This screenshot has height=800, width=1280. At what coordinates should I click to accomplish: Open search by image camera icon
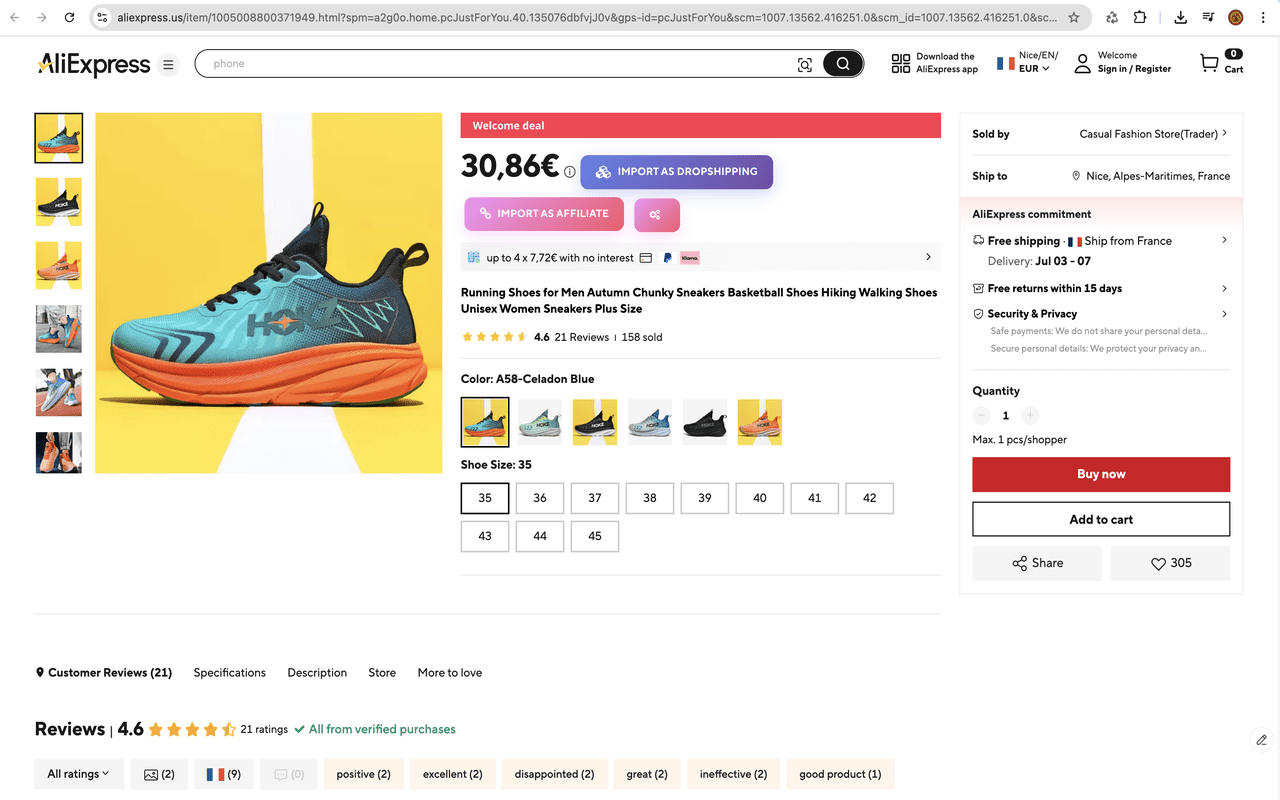[x=805, y=63]
